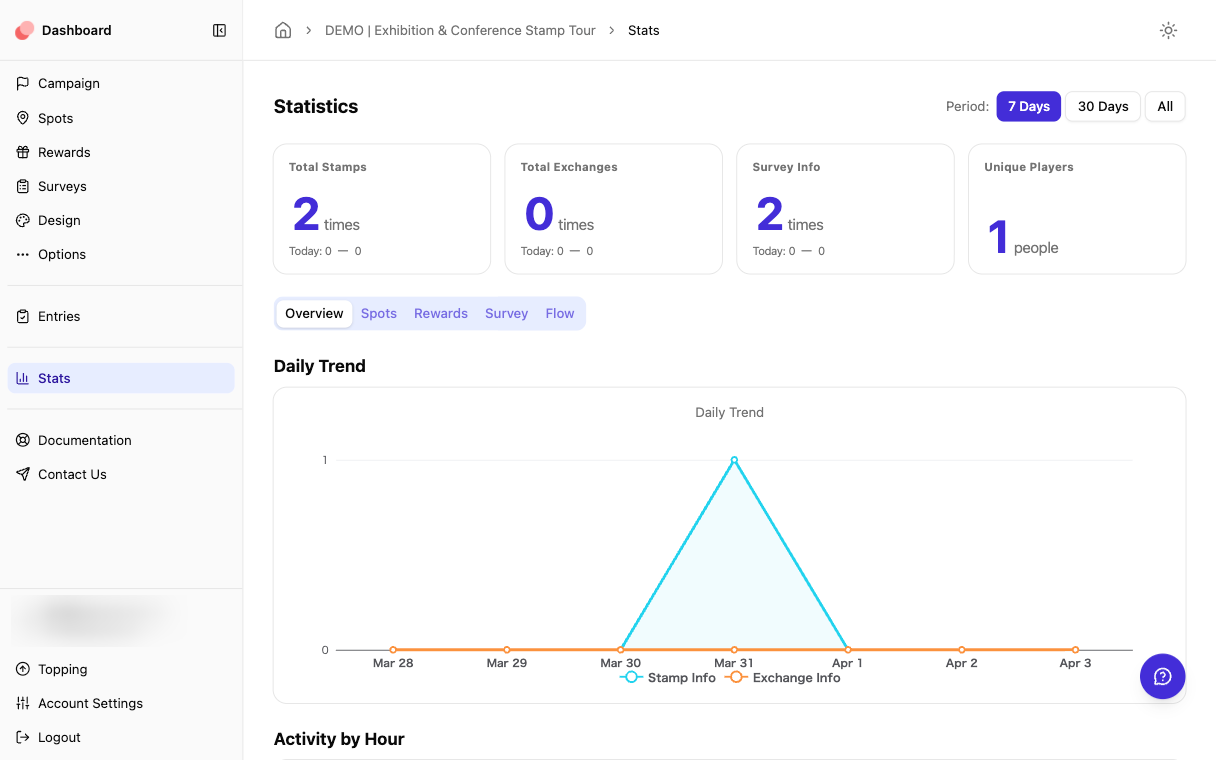1216x760 pixels.
Task: Click the Mar 28 orange data point
Action: click(x=393, y=650)
